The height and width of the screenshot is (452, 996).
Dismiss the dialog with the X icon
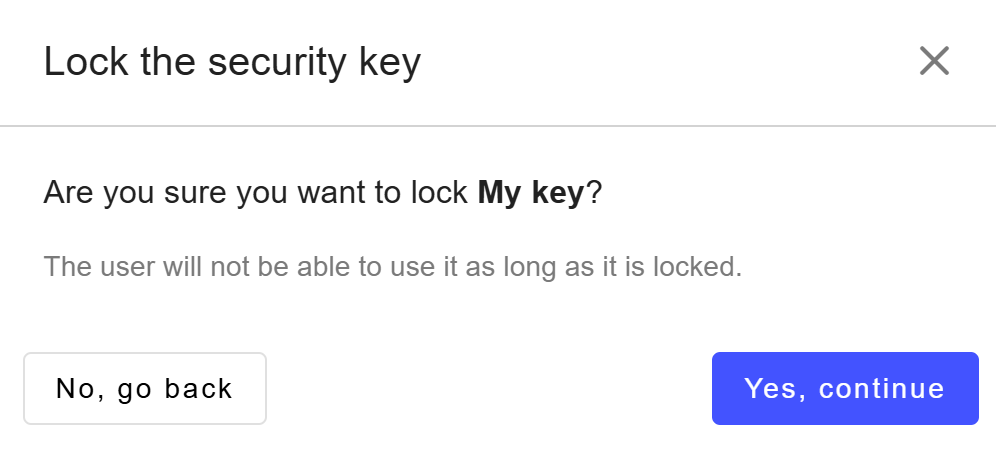point(934,62)
